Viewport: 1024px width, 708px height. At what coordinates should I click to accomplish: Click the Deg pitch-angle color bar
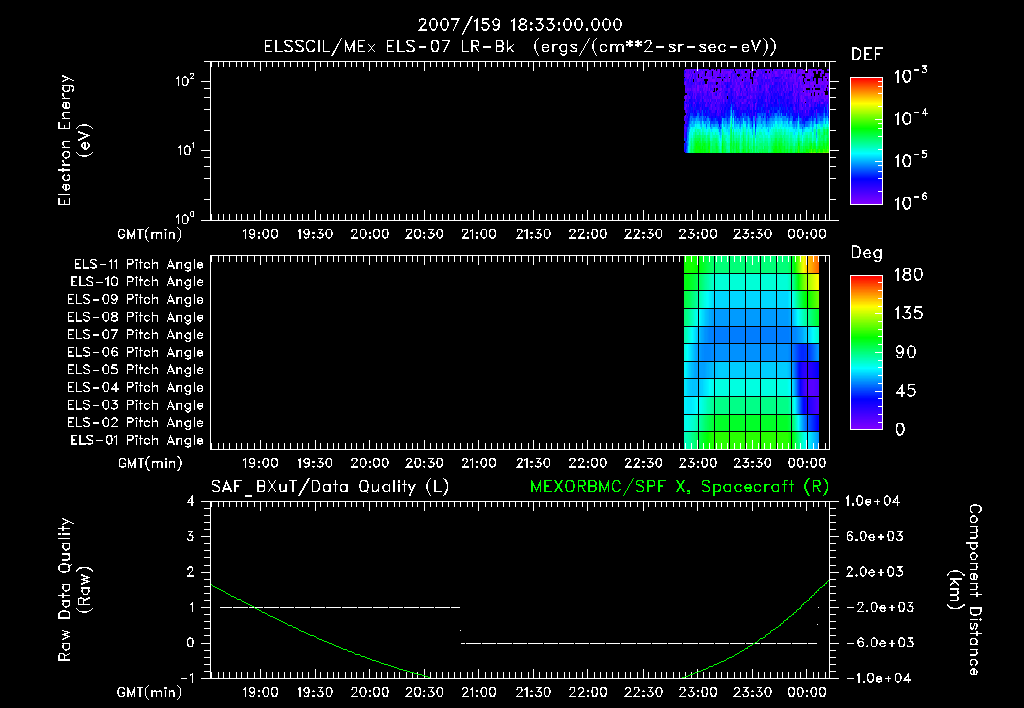[866, 353]
